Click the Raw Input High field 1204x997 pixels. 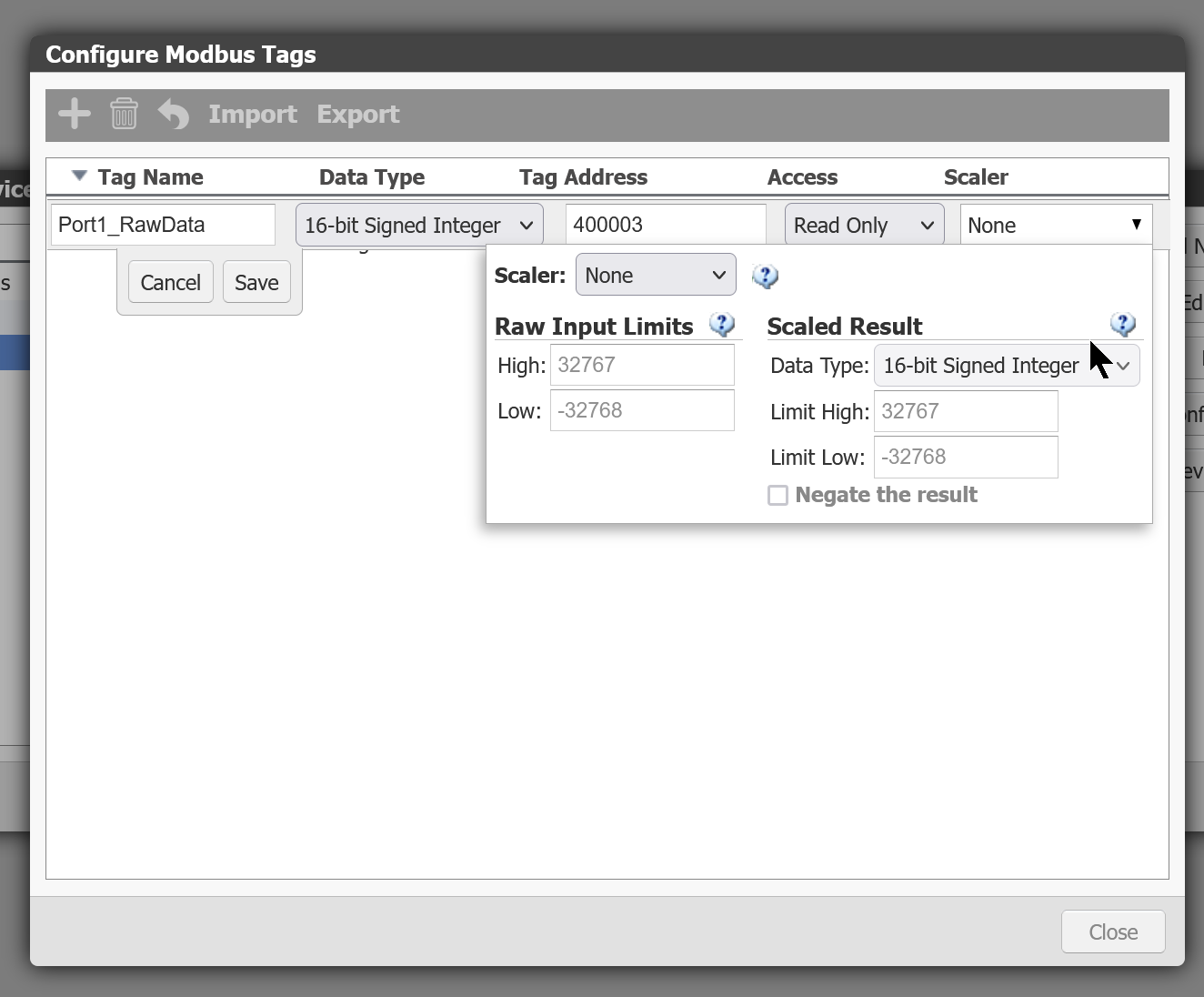click(642, 365)
